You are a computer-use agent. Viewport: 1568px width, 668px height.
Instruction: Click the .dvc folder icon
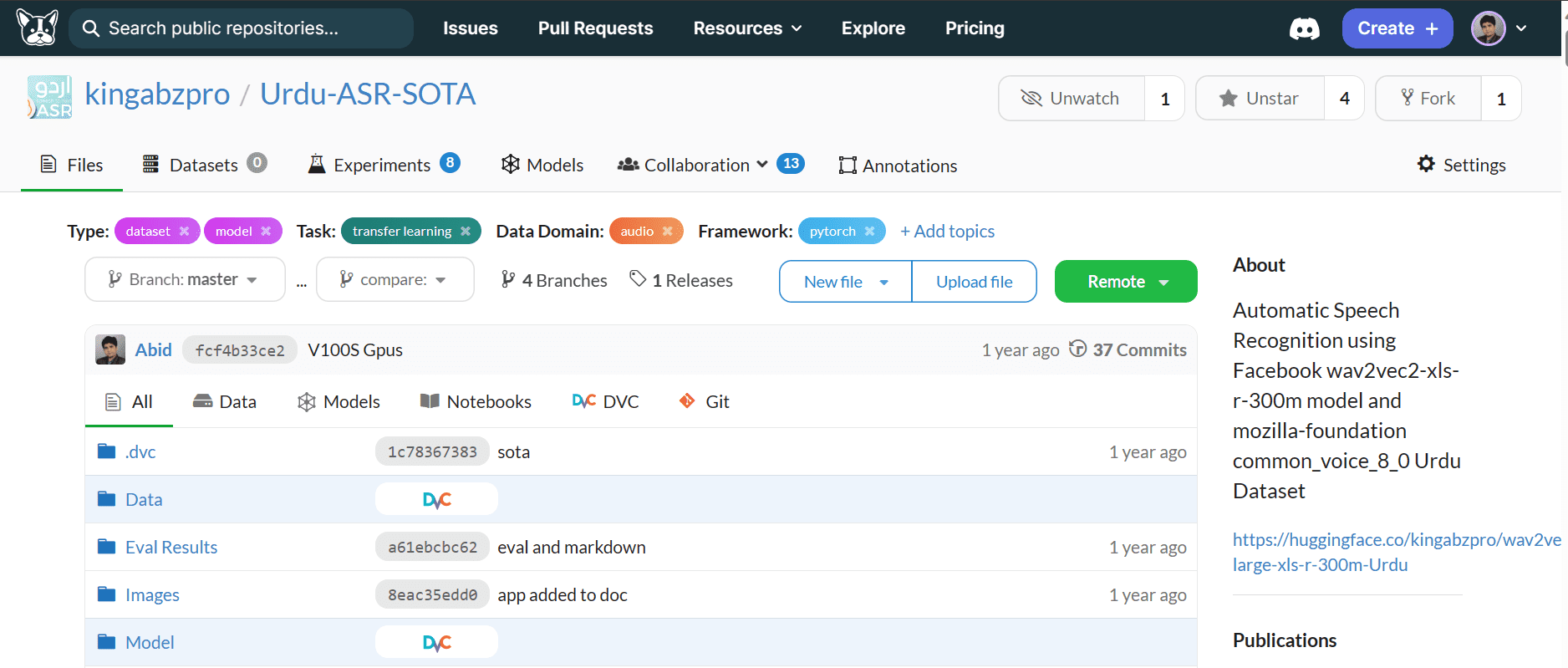tap(106, 451)
